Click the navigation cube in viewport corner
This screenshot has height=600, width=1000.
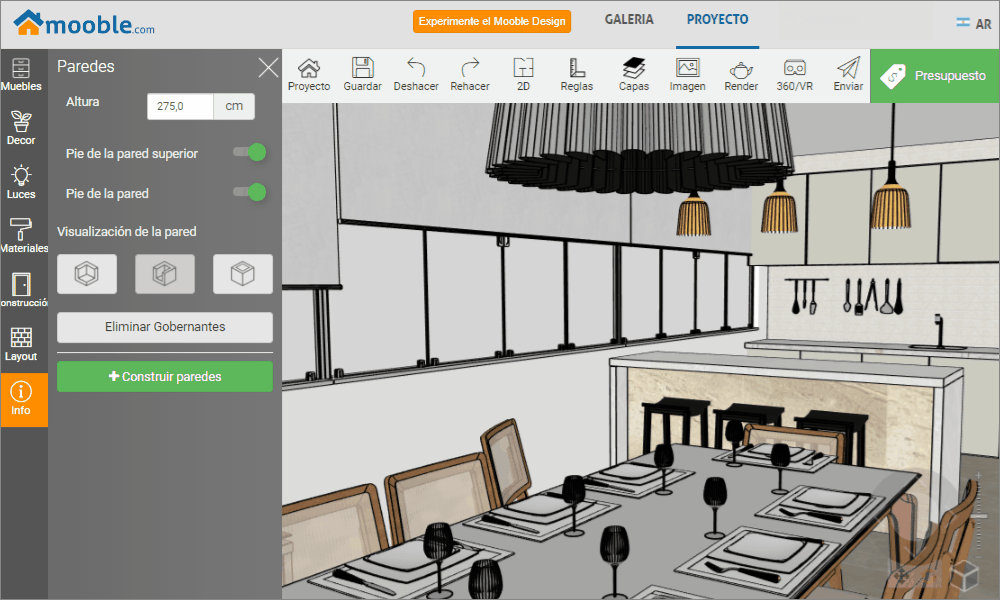pyautogui.click(x=965, y=574)
